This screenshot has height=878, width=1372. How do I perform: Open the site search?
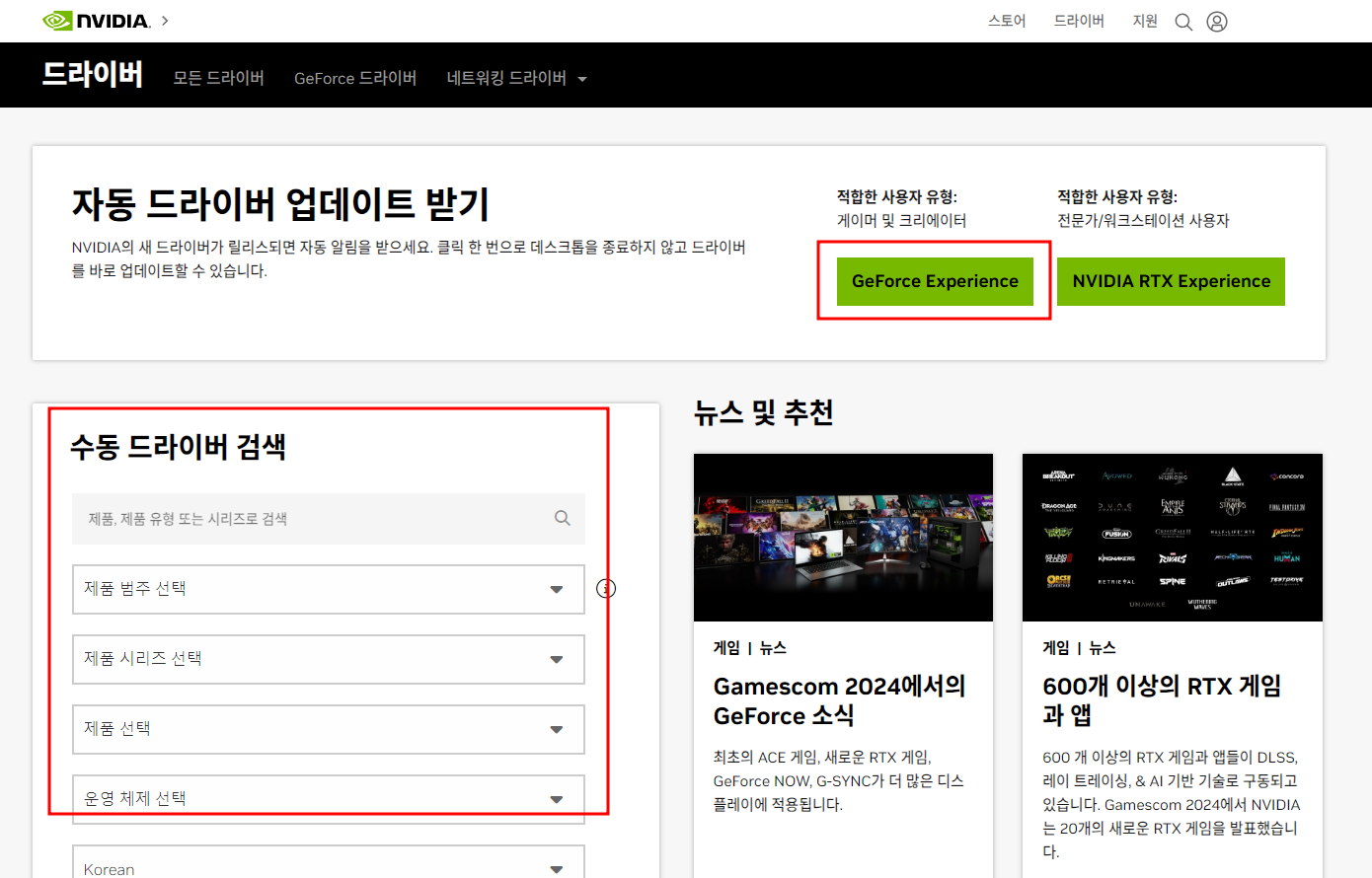point(1183,21)
